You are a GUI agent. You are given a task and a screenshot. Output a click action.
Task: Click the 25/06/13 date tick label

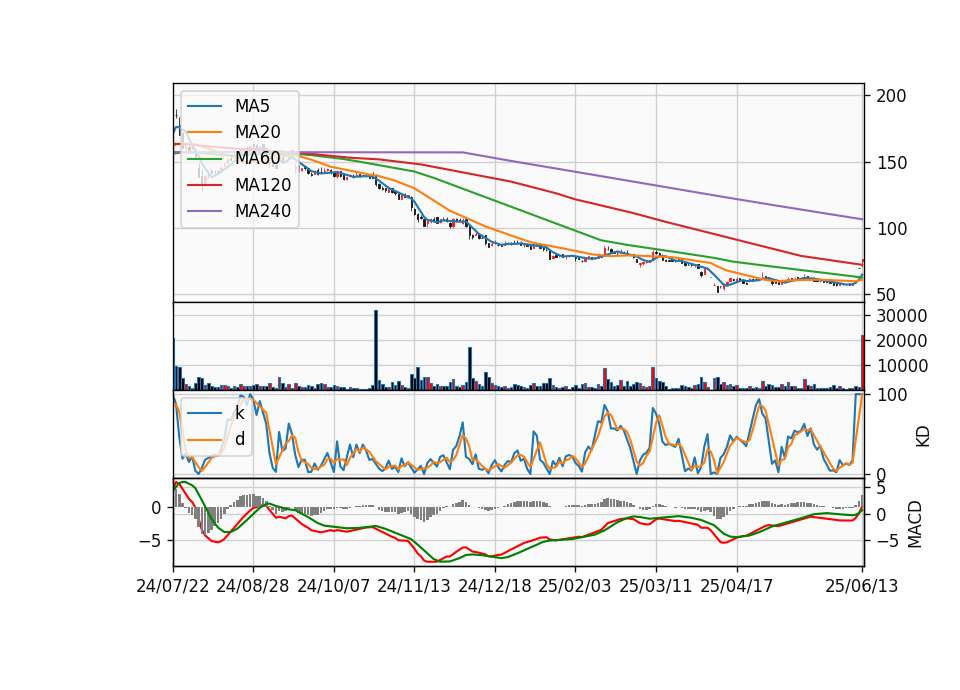point(861,586)
